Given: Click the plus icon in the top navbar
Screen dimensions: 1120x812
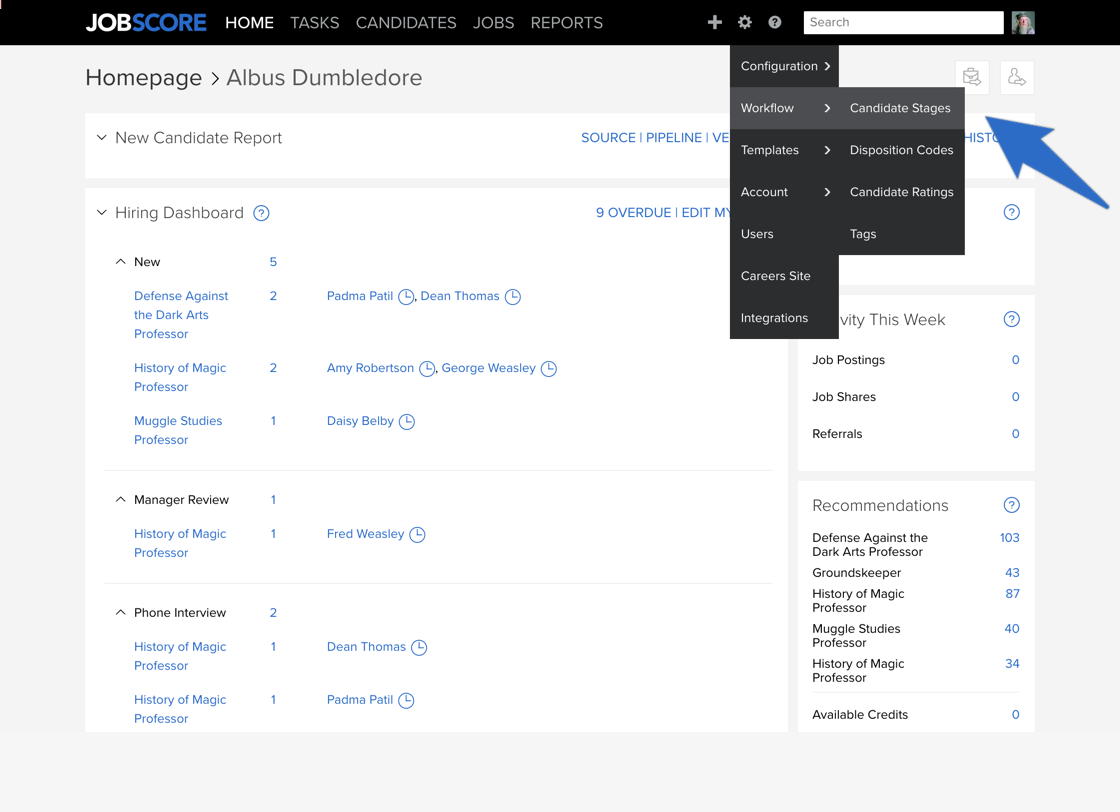Looking at the screenshot, I should 715,22.
